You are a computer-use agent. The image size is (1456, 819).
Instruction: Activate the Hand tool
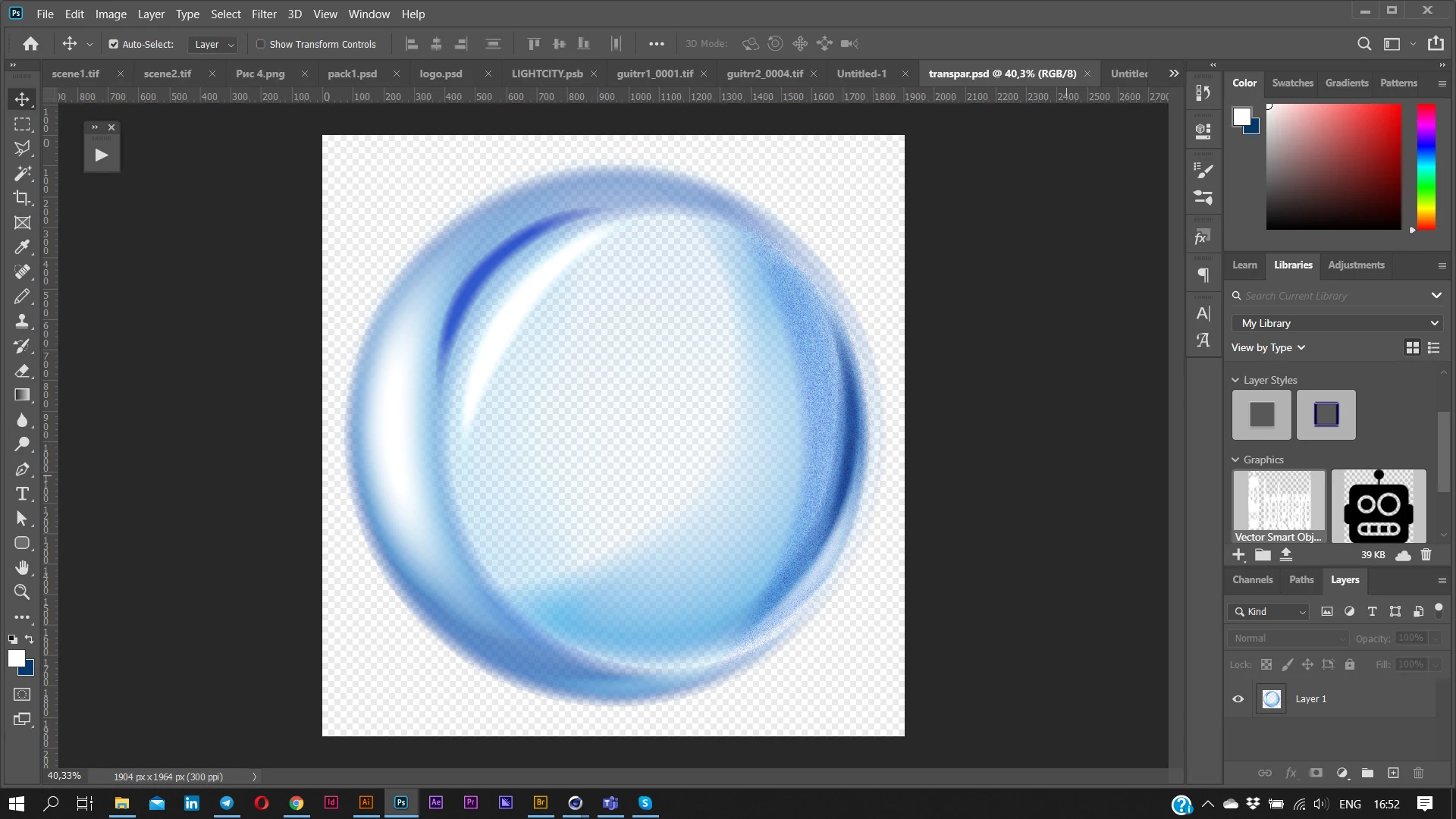[x=22, y=567]
